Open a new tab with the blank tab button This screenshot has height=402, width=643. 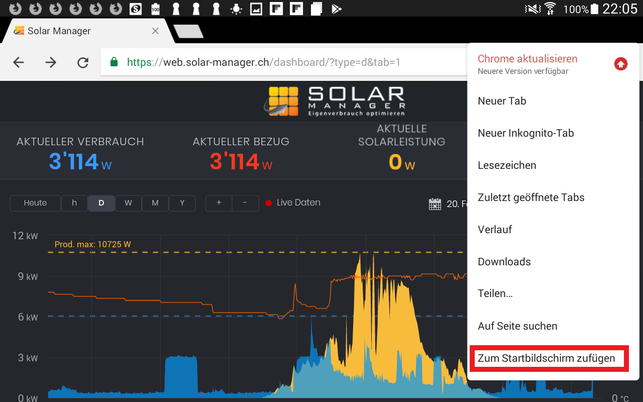click(x=188, y=31)
